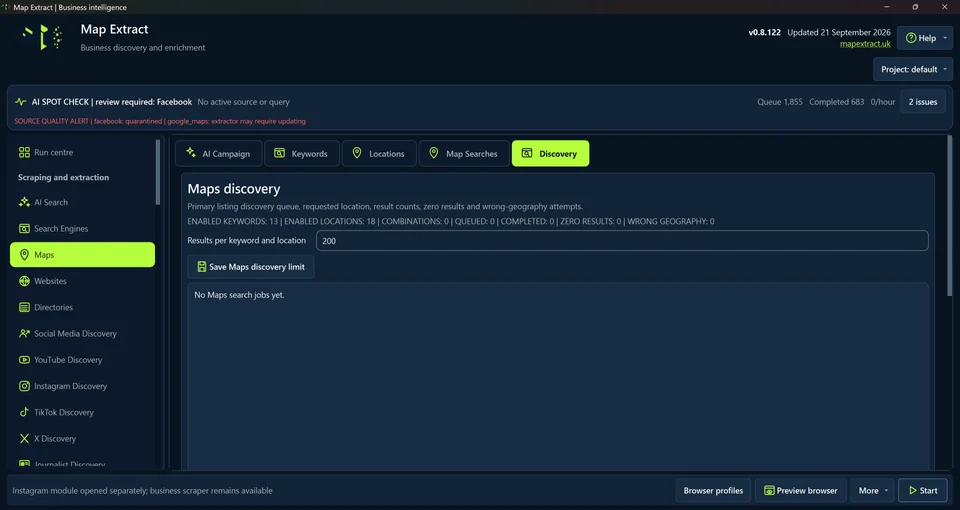Click the AI Campaign sparkle tab icon

tap(191, 152)
